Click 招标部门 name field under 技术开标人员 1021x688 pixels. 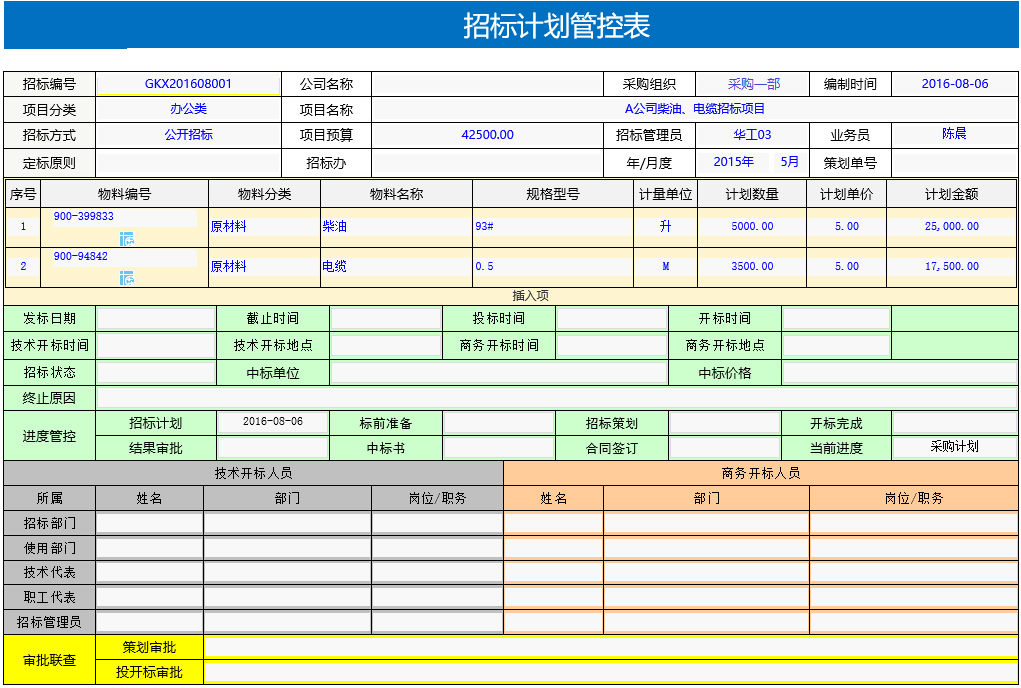(149, 523)
